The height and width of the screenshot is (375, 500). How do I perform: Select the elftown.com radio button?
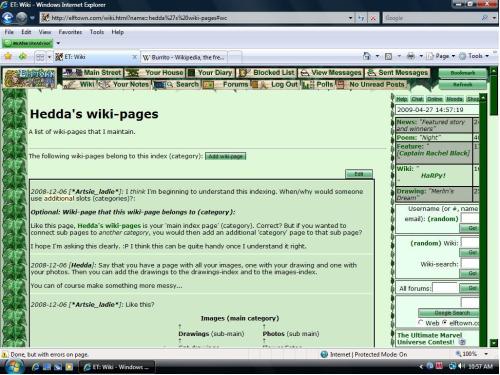pyautogui.click(x=445, y=322)
